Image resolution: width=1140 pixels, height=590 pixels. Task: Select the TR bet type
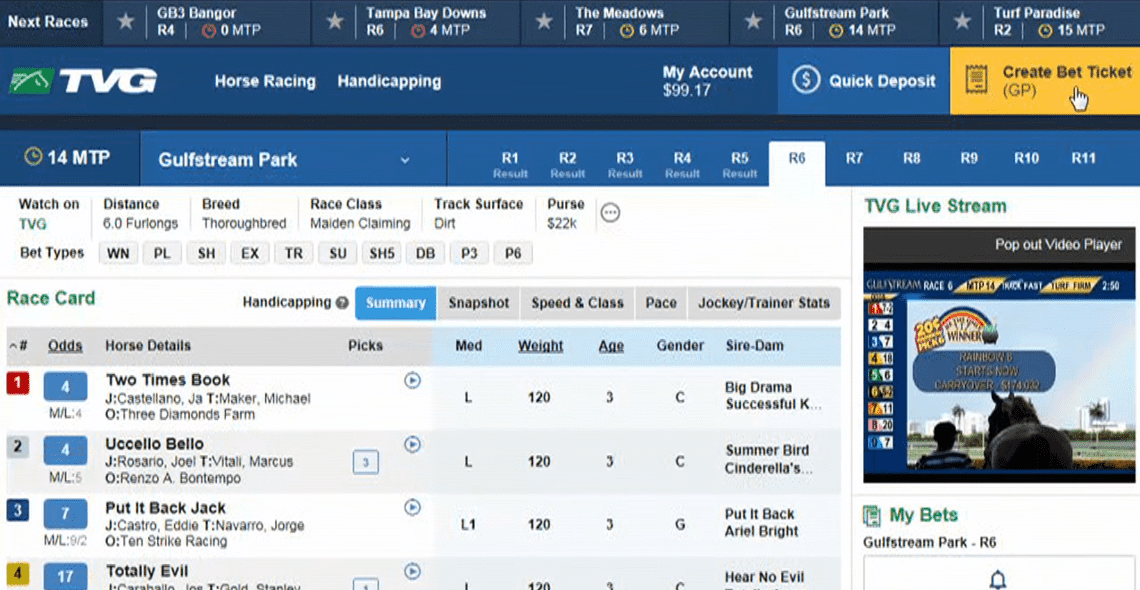click(294, 254)
